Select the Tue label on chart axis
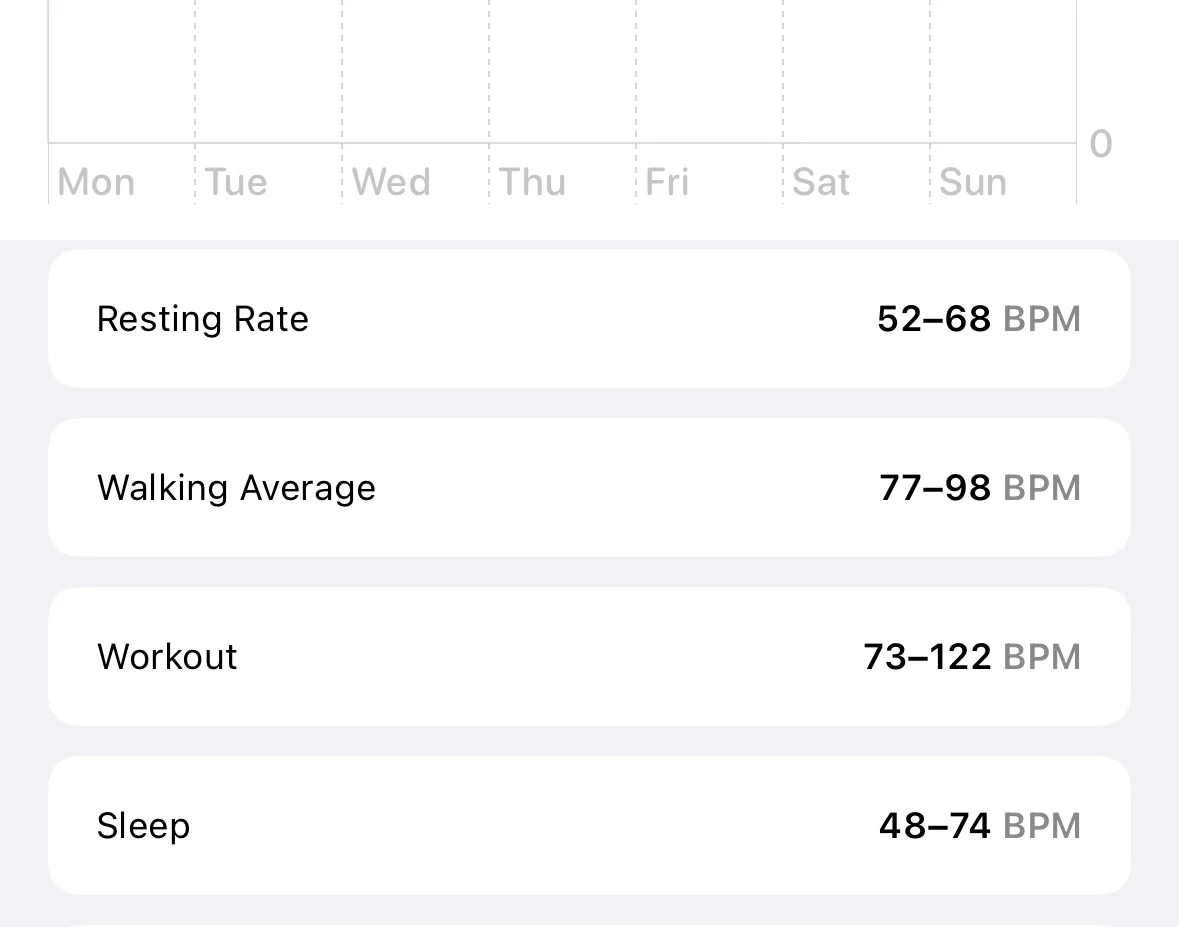The width and height of the screenshot is (1179, 927). (x=236, y=182)
